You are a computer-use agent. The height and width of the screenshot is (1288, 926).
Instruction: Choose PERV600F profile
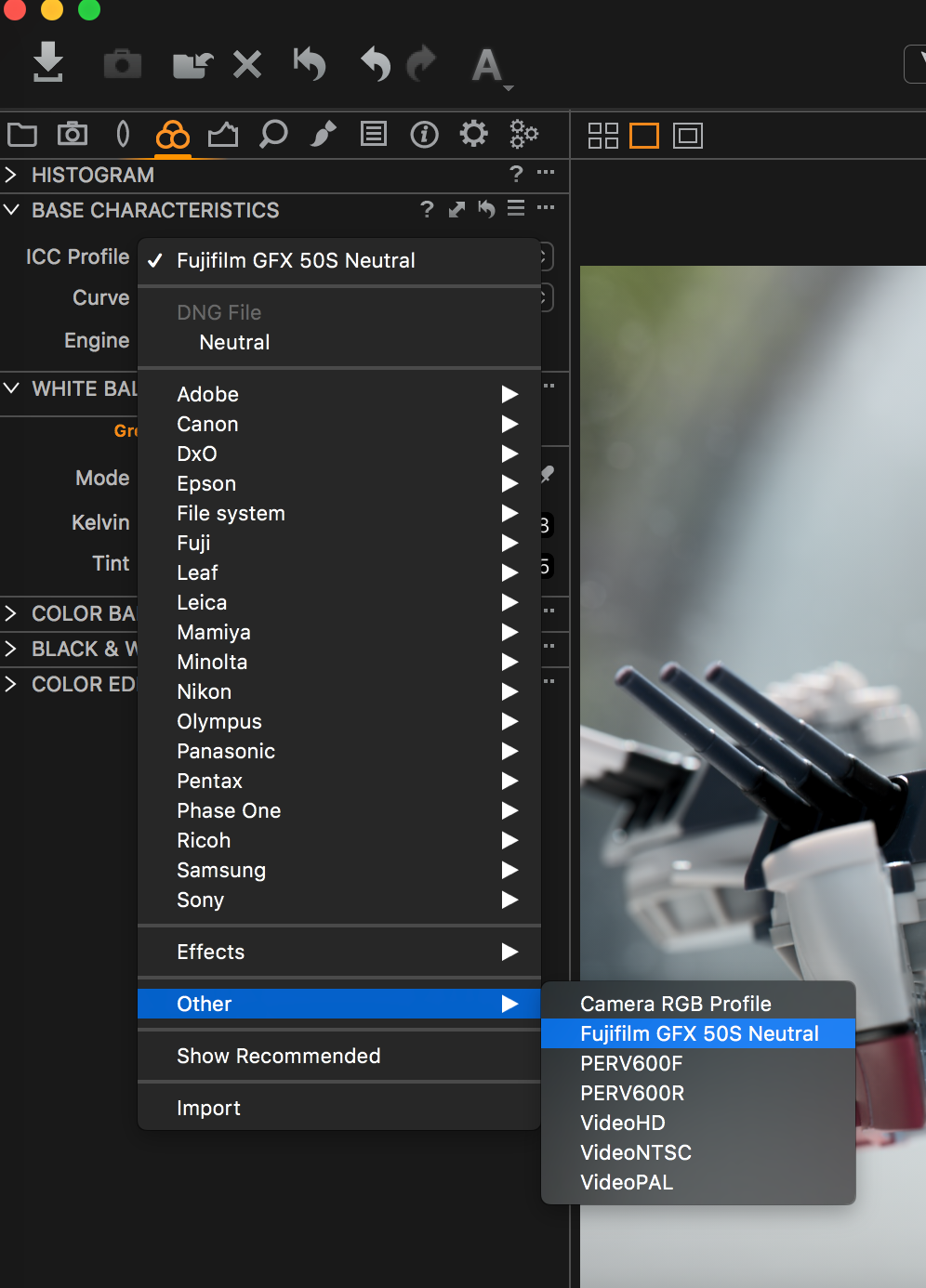[698, 1063]
